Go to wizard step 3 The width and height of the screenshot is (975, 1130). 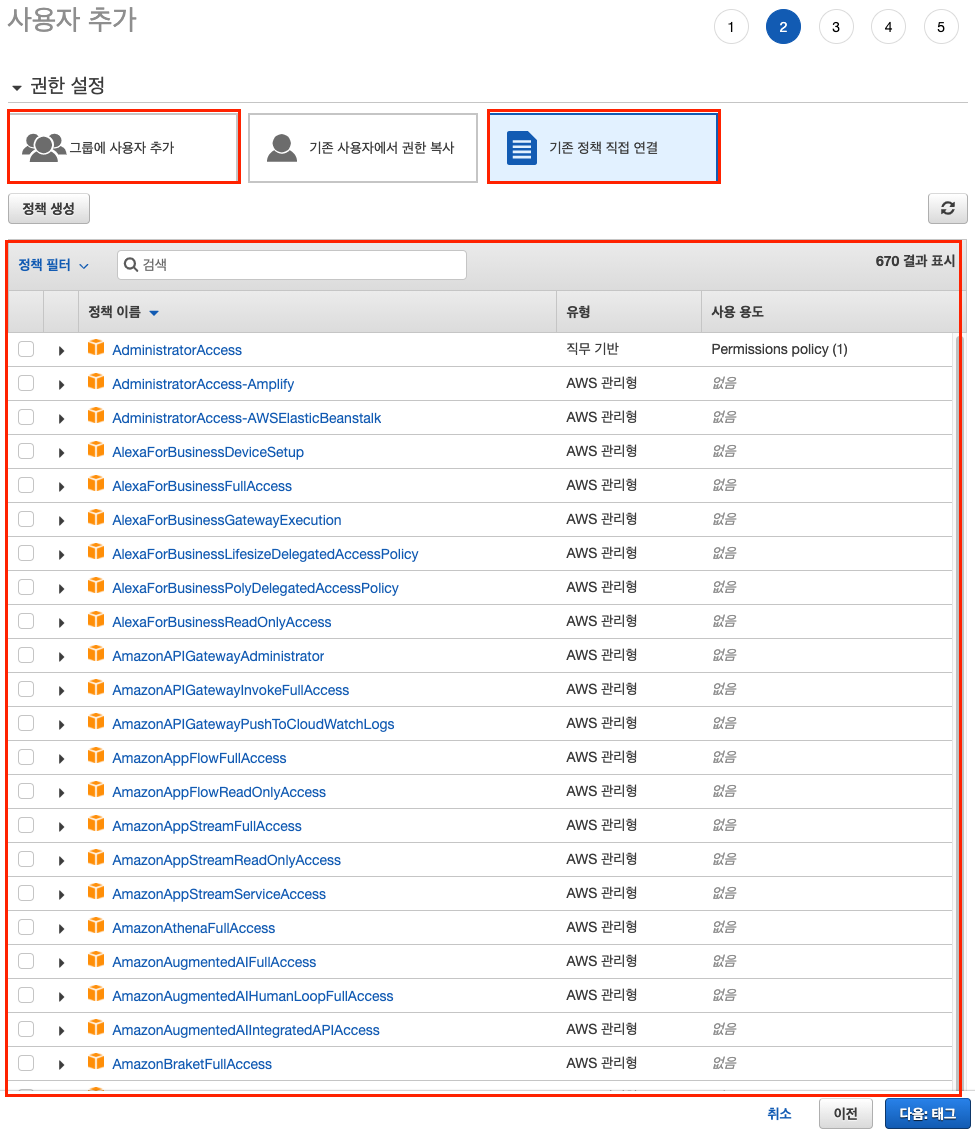pos(836,27)
